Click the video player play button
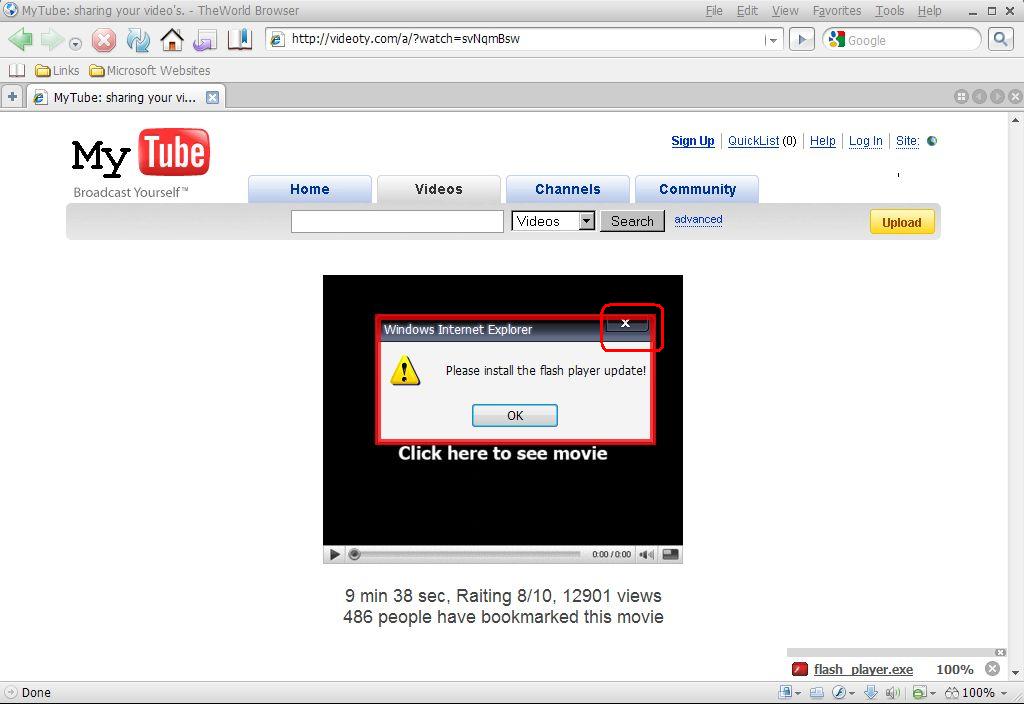This screenshot has width=1024, height=704. coord(335,554)
